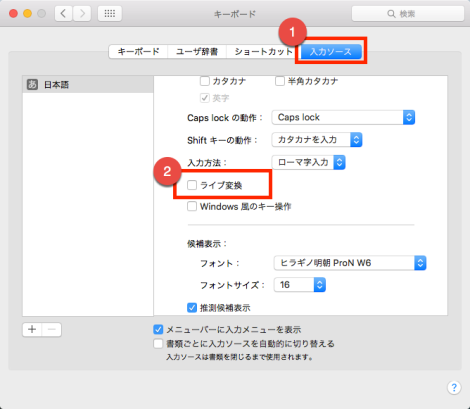Screen dimensions: 470x409
Task: Remove input source with minus button
Action: coord(52,329)
